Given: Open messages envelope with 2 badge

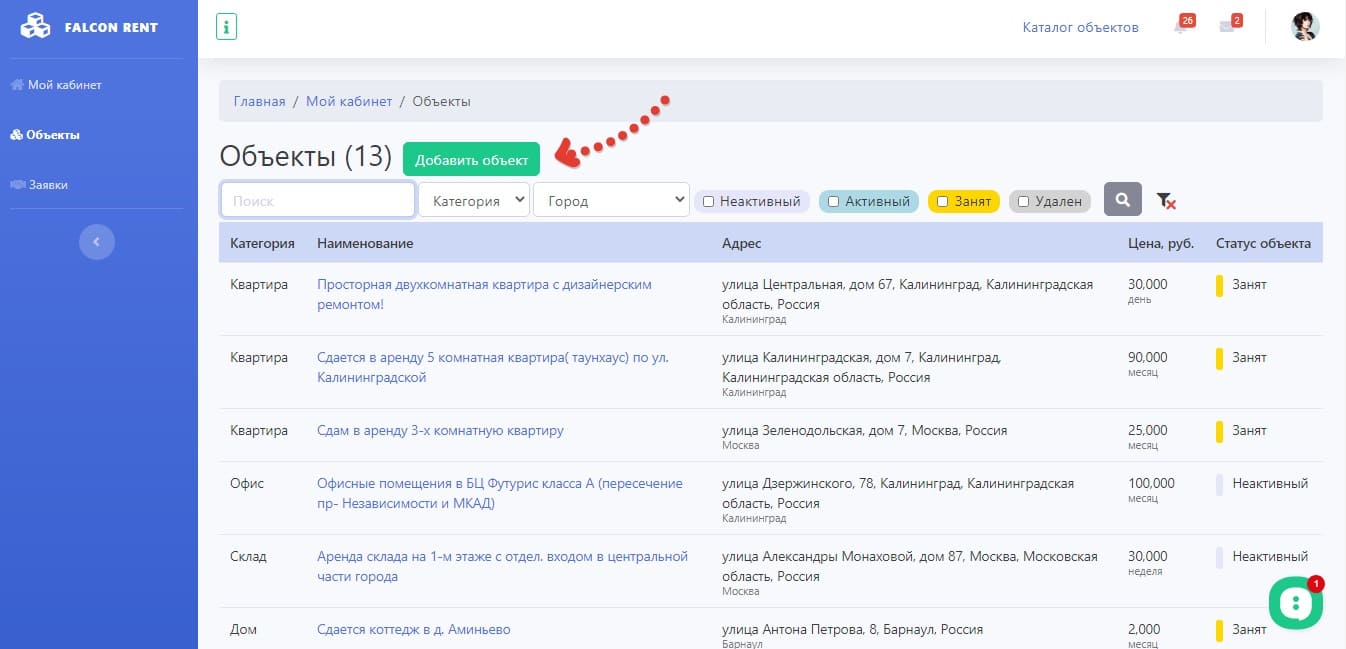Looking at the screenshot, I should pyautogui.click(x=1227, y=27).
